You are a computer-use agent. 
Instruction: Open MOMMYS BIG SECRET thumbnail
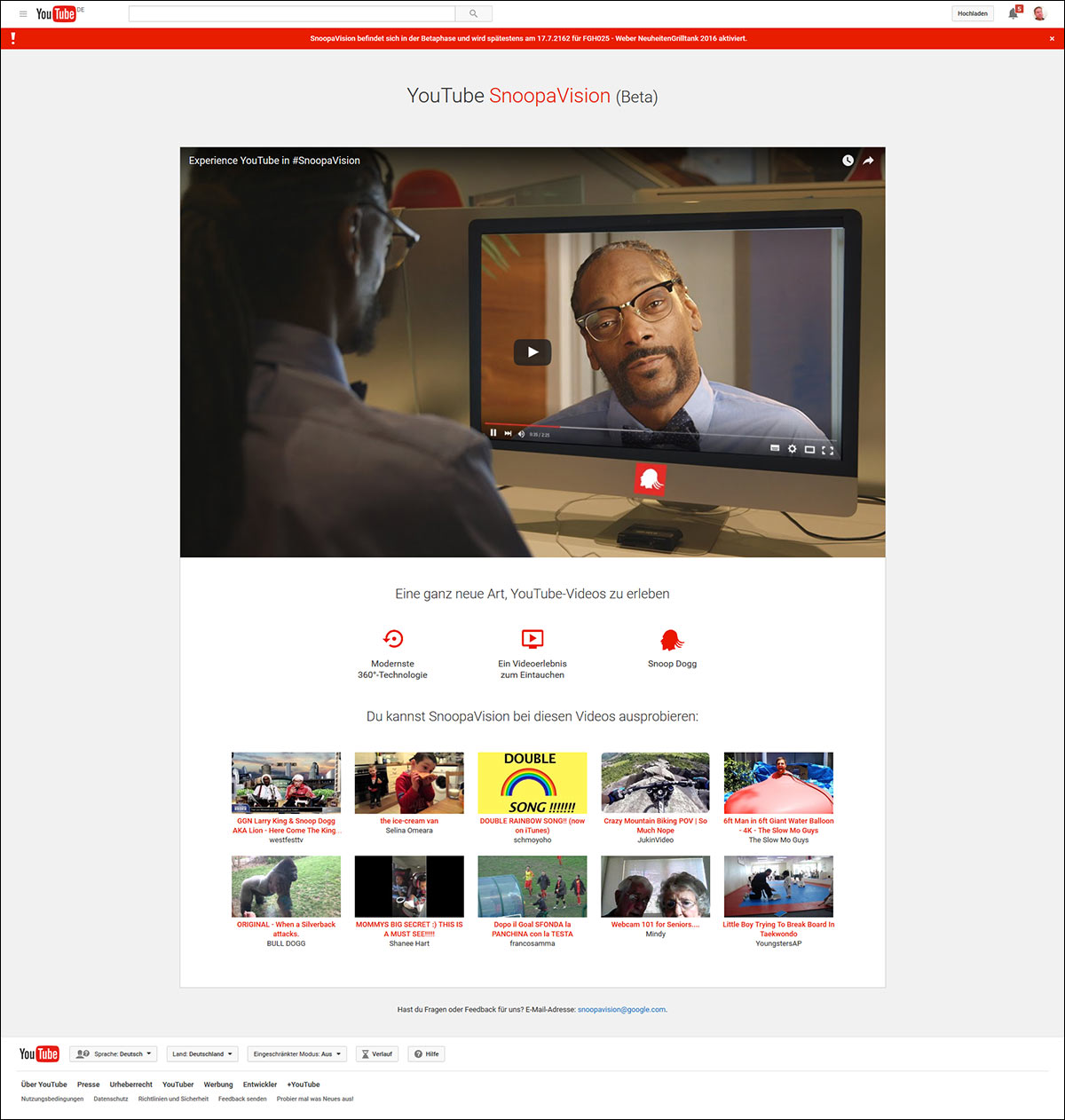[x=409, y=887]
